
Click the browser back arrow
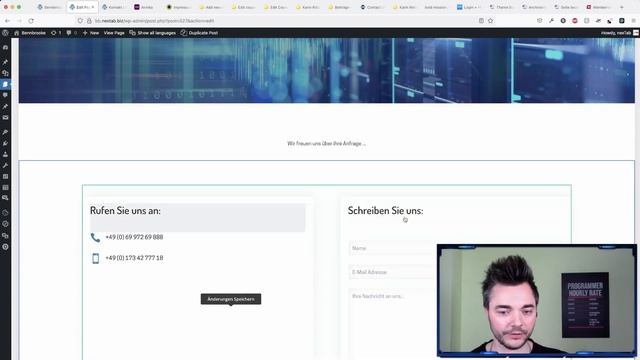[7, 20]
